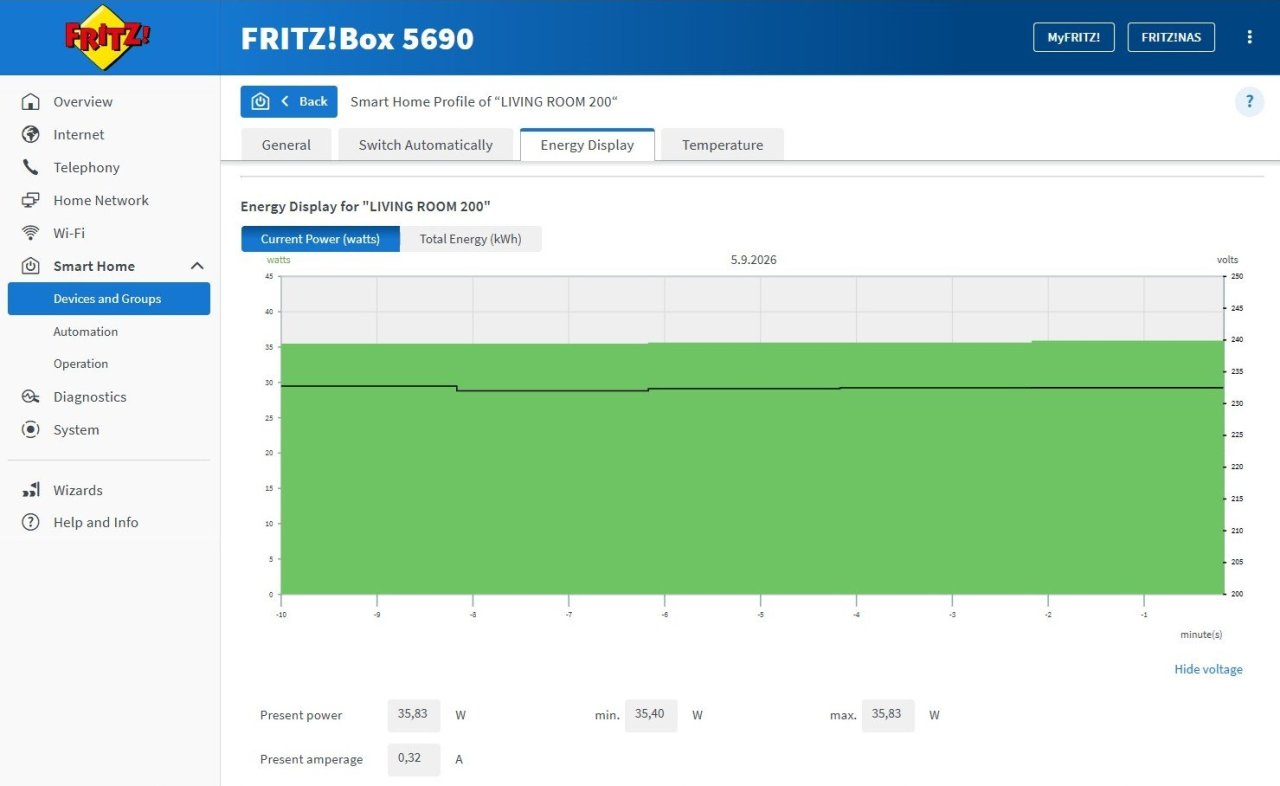Click the Present amperage value field
This screenshot has height=786, width=1280.
(x=413, y=759)
